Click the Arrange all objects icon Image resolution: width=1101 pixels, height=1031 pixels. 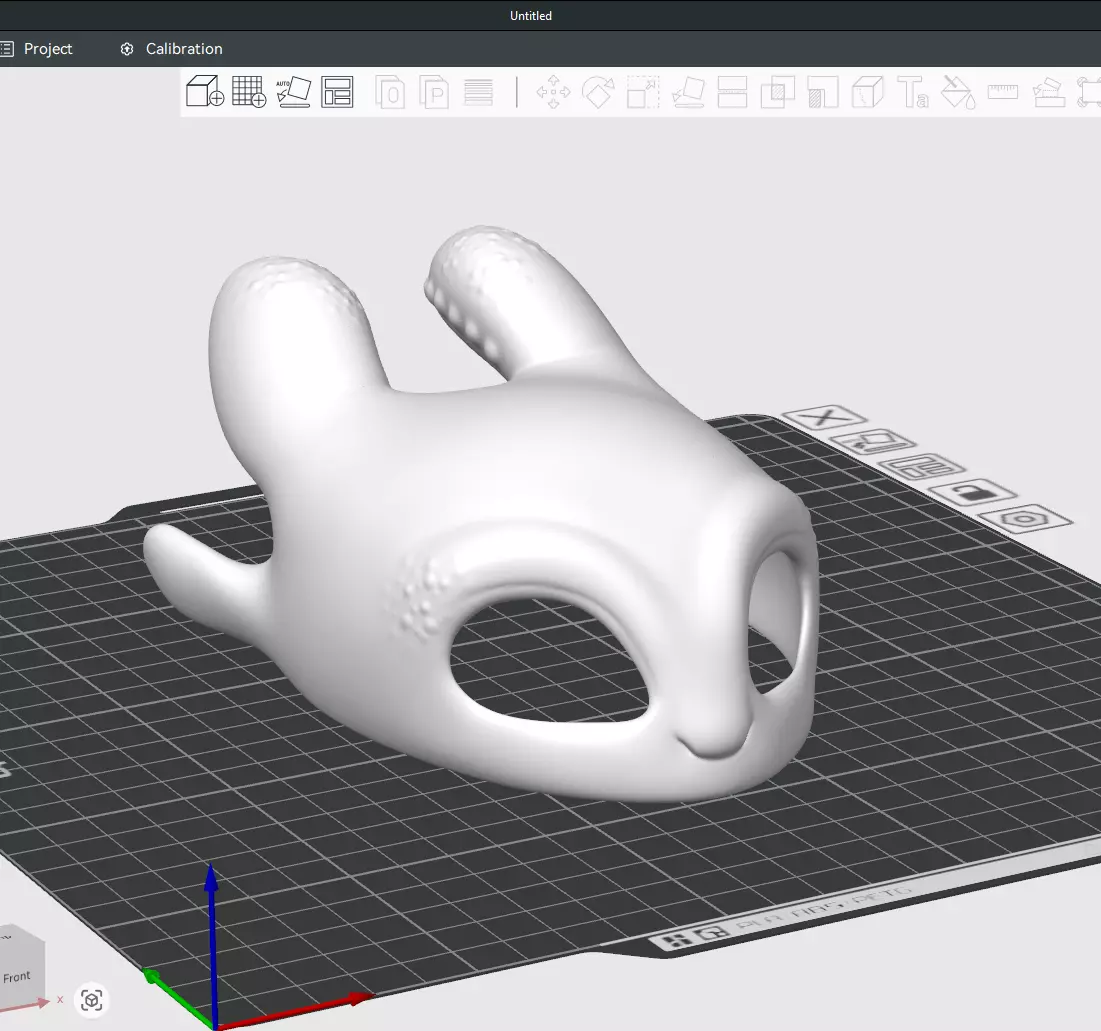pyautogui.click(x=337, y=92)
